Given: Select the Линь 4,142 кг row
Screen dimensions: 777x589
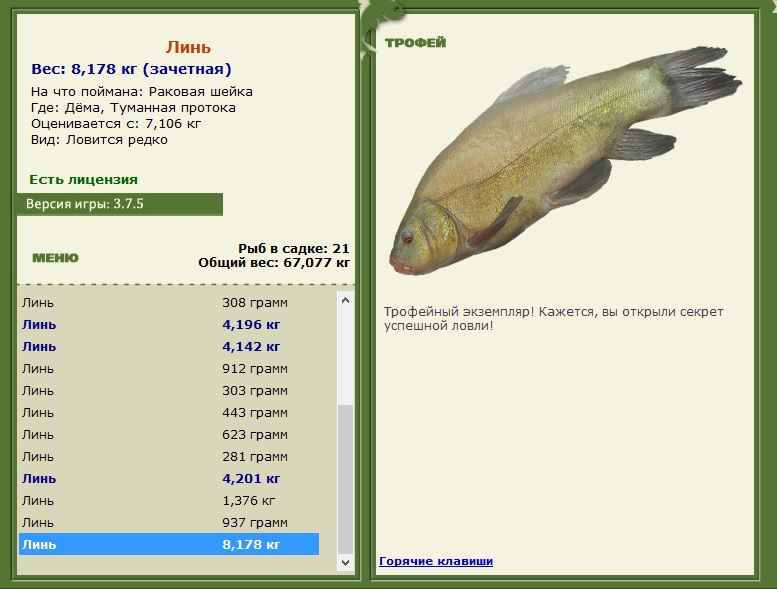Looking at the screenshot, I should (168, 347).
